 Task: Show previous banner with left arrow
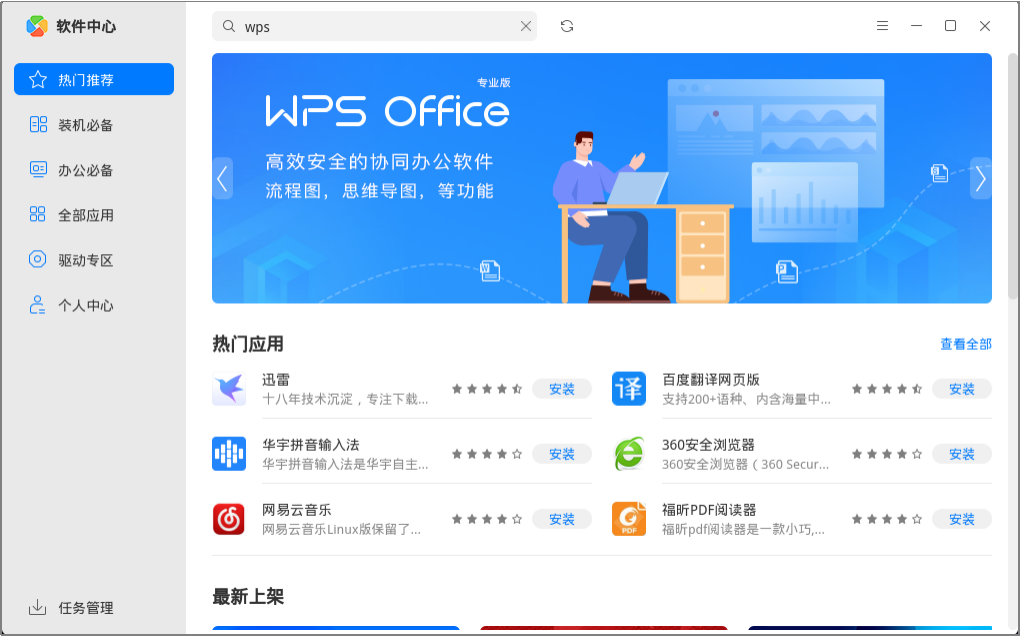tap(222, 178)
